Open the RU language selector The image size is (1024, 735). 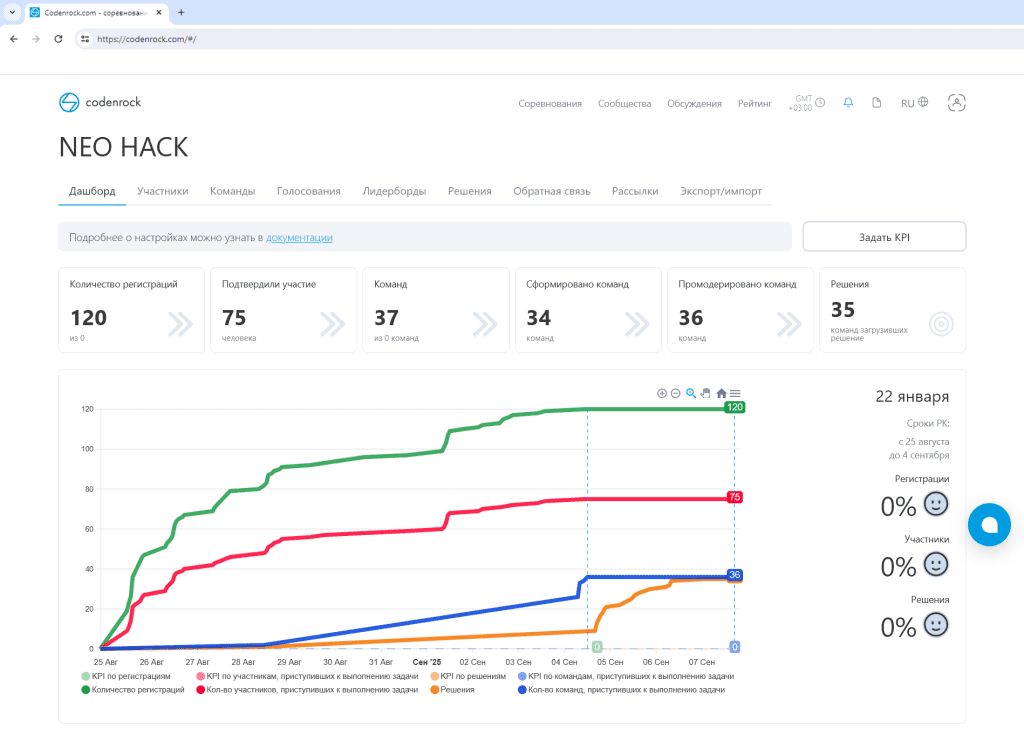(x=914, y=103)
